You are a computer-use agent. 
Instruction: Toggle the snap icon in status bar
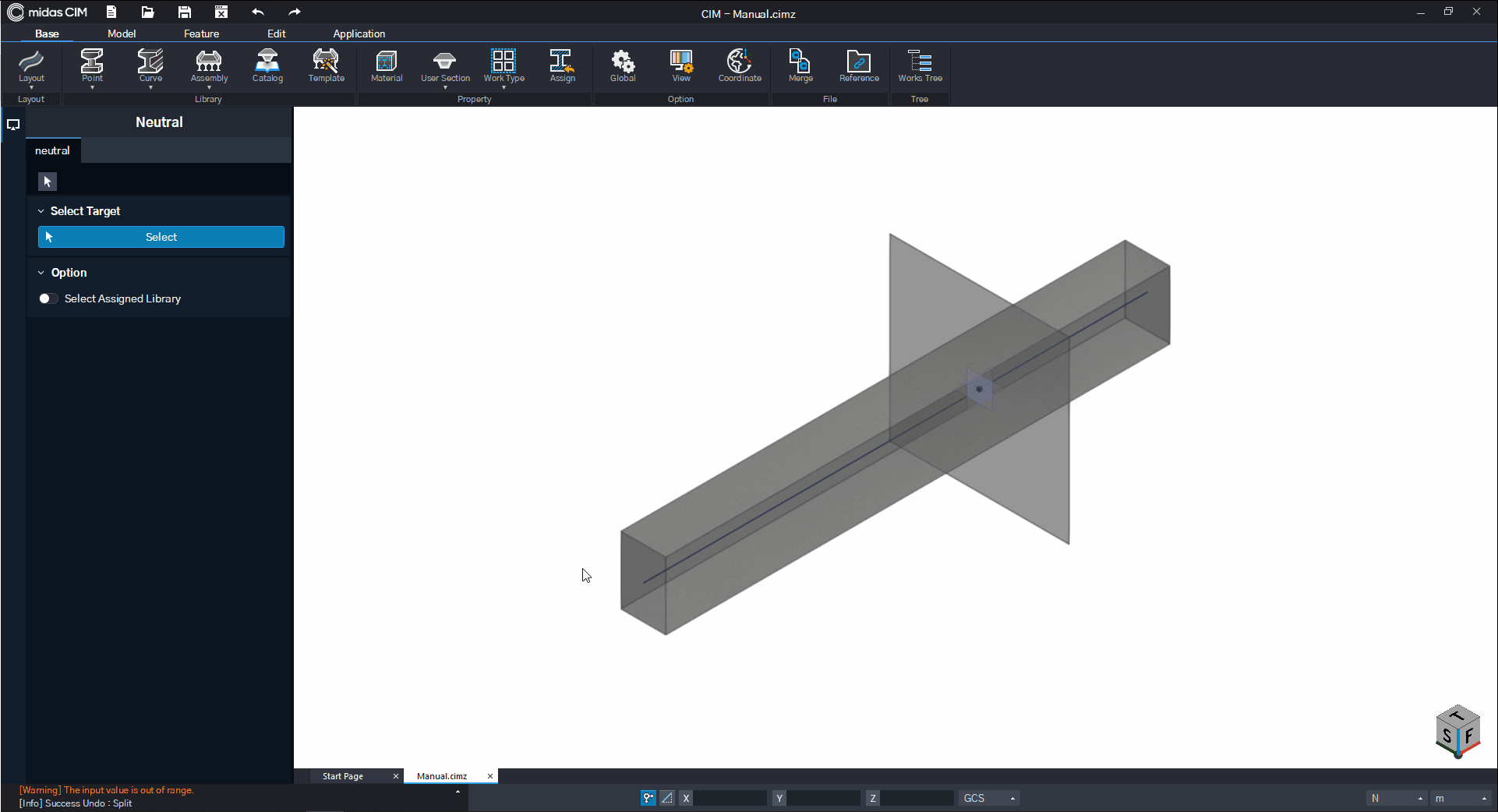coord(648,798)
